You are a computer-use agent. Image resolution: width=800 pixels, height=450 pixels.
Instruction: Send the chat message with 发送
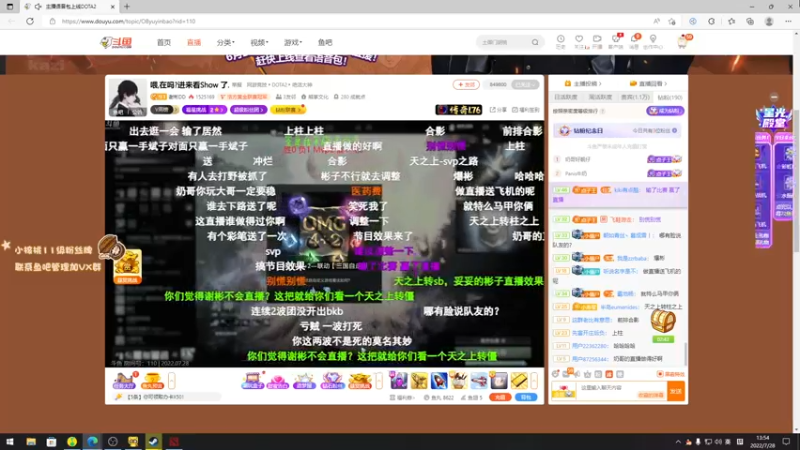(x=676, y=391)
